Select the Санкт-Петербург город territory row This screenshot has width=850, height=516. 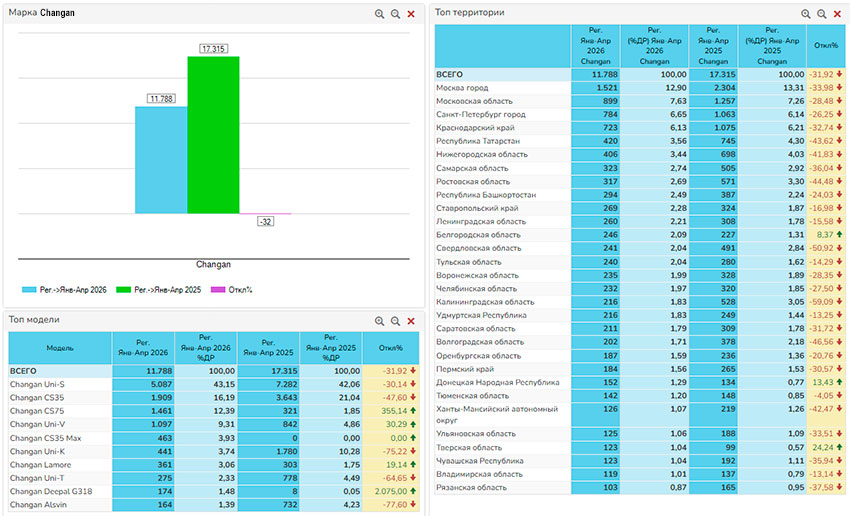pos(640,114)
